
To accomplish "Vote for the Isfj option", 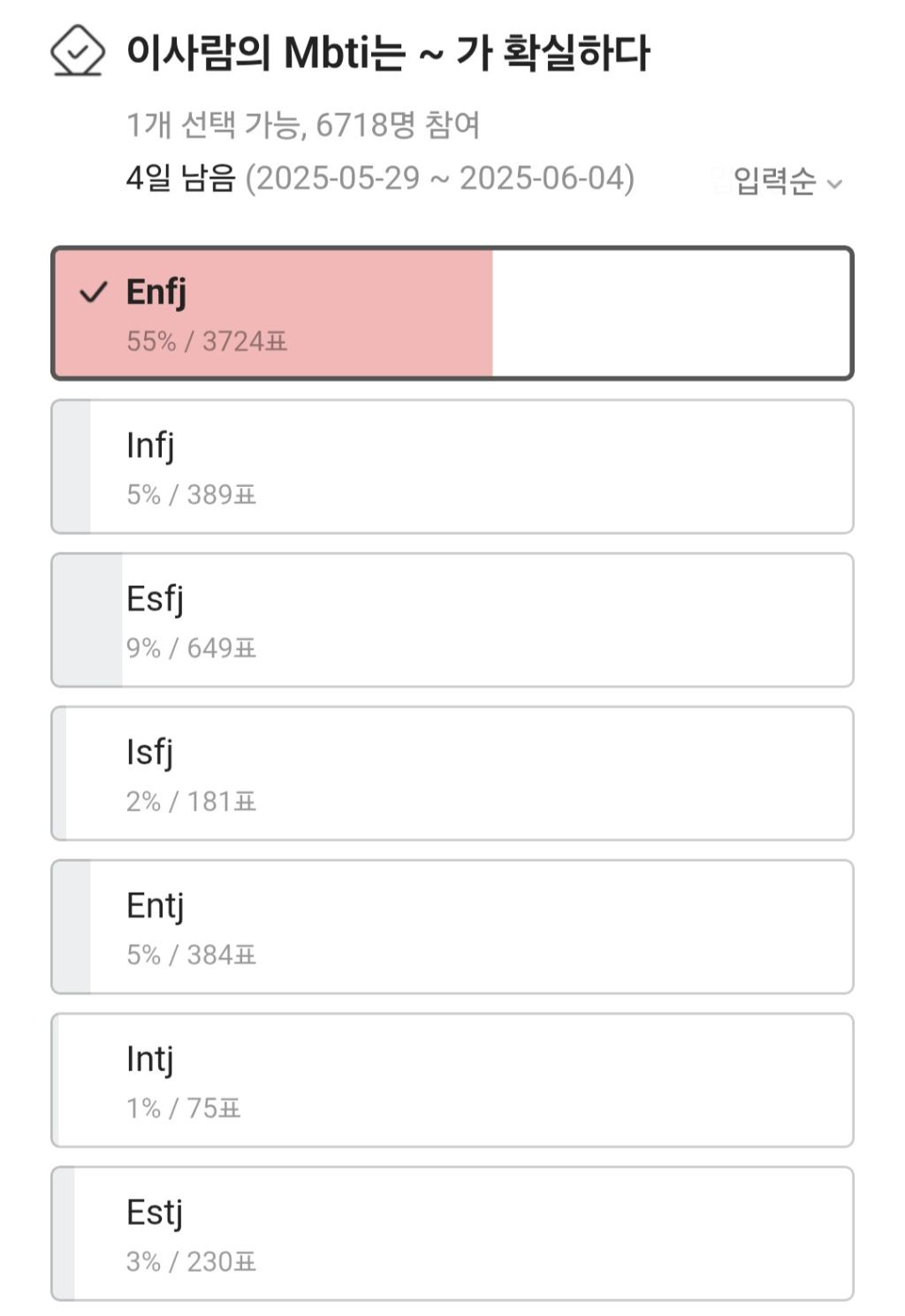I will click(x=452, y=773).
